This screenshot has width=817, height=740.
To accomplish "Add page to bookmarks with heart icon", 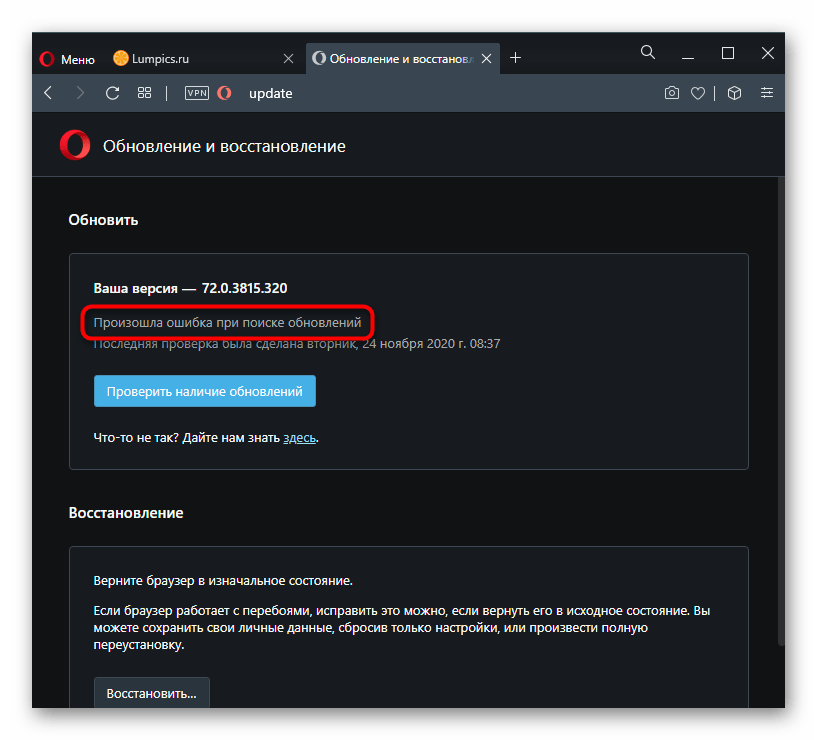I will (x=698, y=93).
